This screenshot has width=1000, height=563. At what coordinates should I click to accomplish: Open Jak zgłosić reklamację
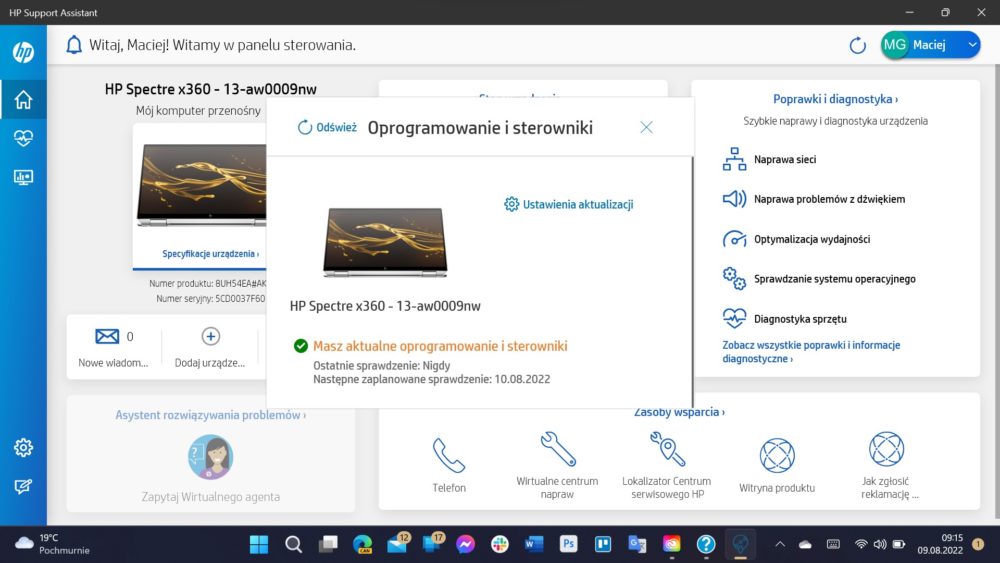point(886,465)
